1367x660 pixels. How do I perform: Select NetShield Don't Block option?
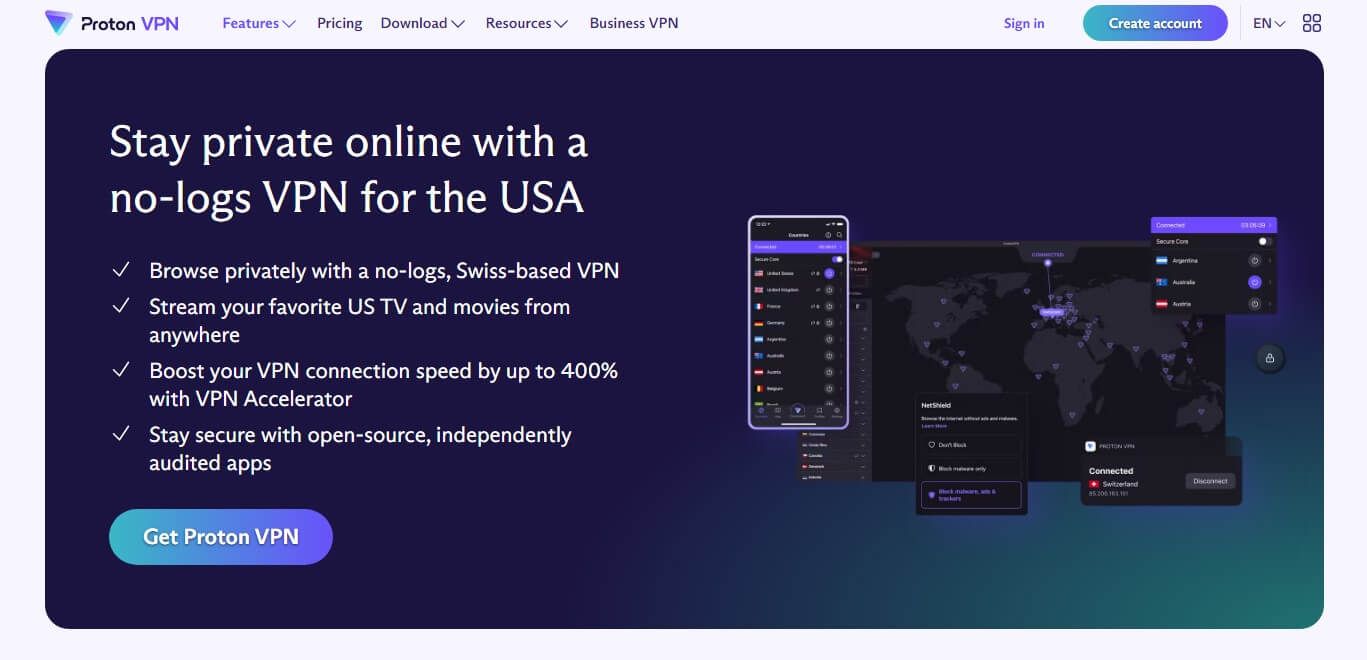(x=971, y=445)
